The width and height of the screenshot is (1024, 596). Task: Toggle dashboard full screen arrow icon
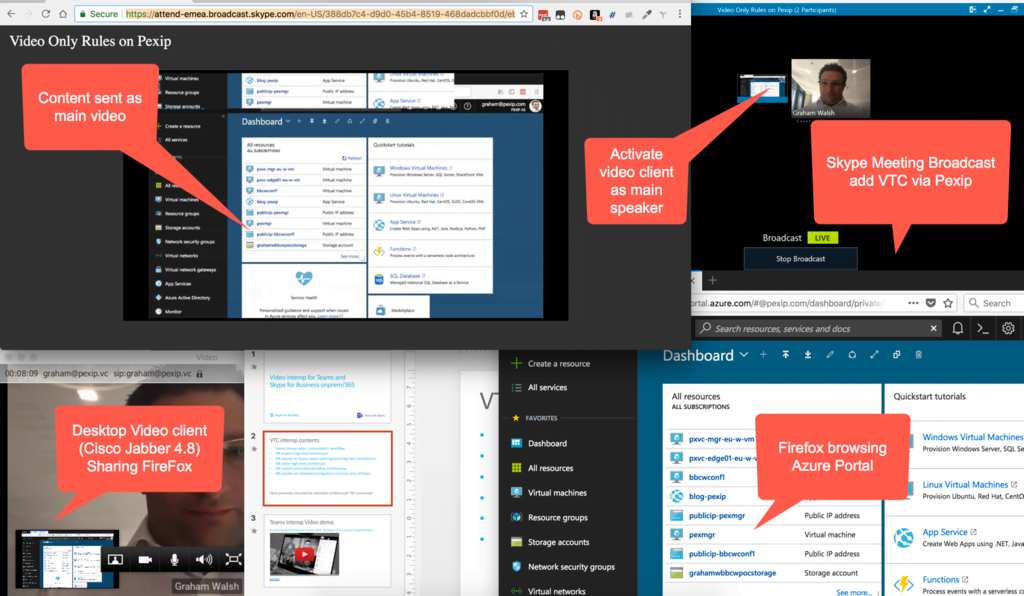[x=874, y=354]
